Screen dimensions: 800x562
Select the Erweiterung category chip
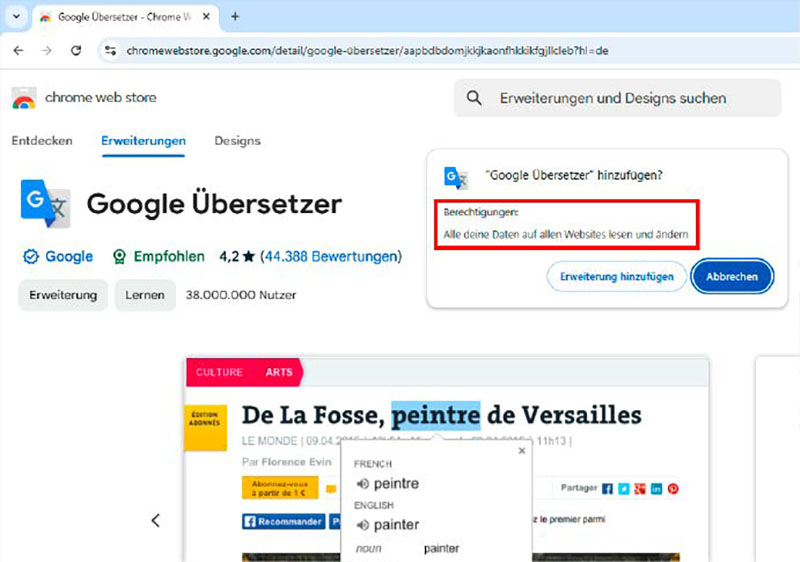[x=63, y=295]
